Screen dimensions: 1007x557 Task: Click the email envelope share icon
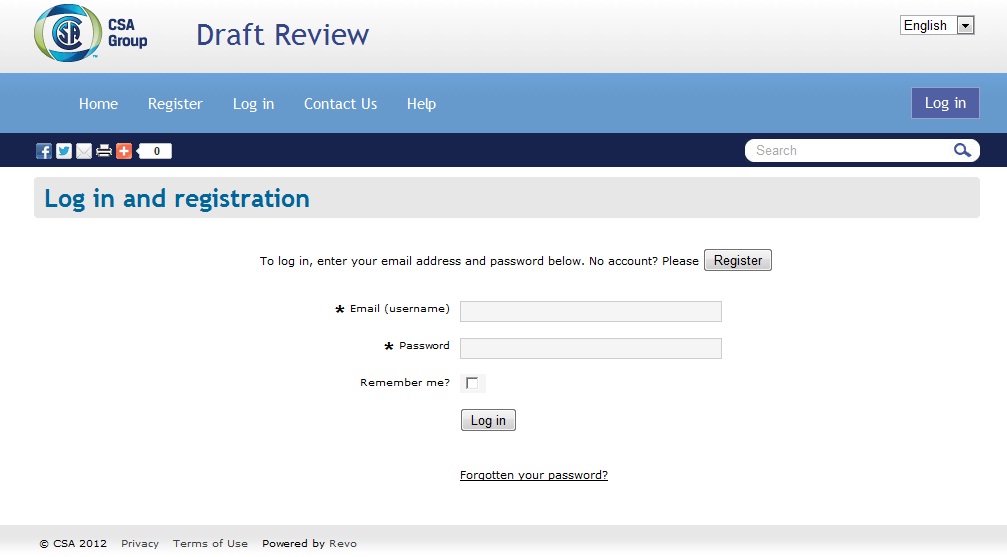click(x=83, y=151)
